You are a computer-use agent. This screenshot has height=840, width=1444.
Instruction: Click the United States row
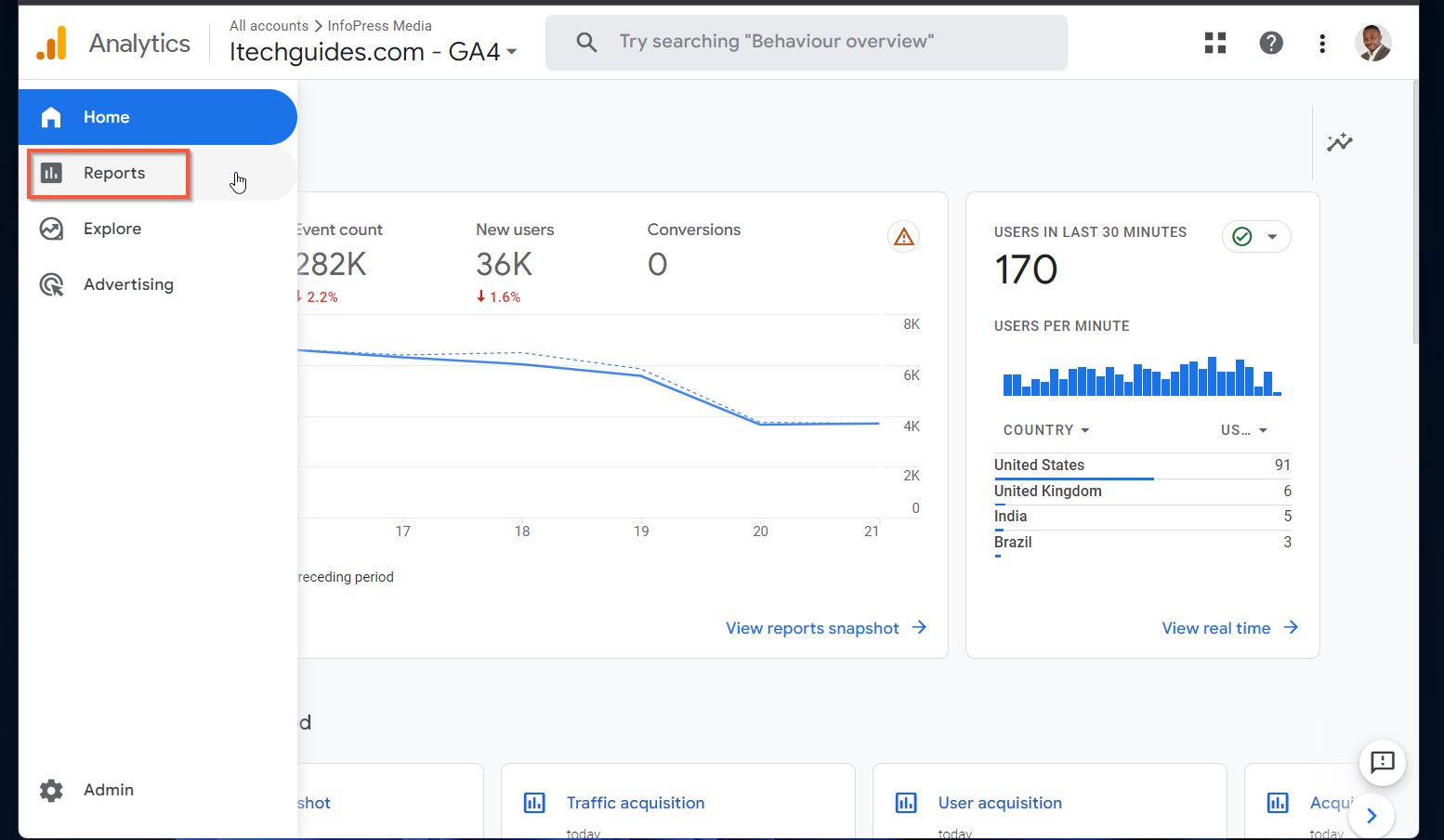1142,466
